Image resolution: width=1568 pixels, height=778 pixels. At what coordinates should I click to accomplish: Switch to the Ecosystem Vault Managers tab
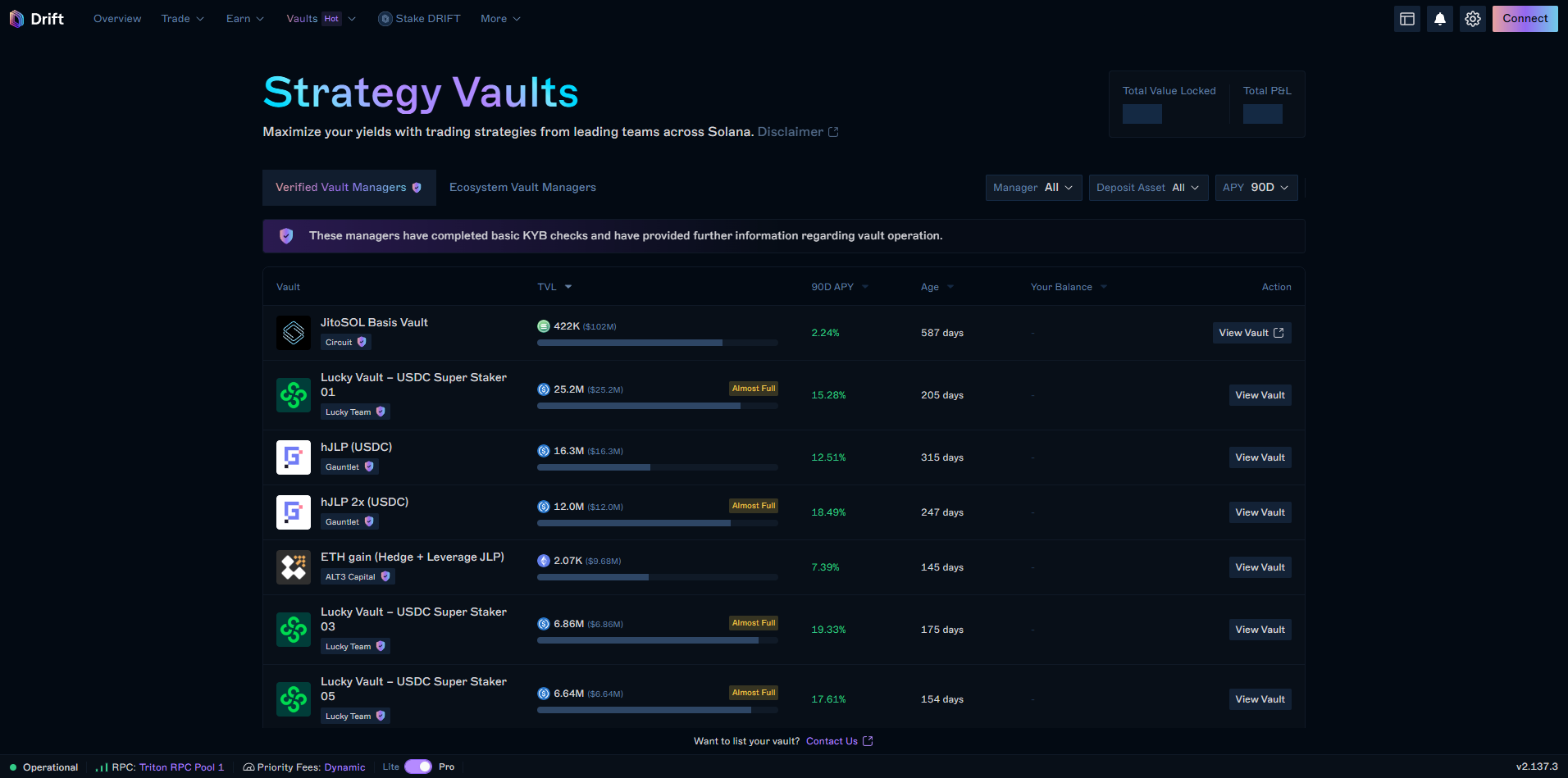[x=522, y=187]
